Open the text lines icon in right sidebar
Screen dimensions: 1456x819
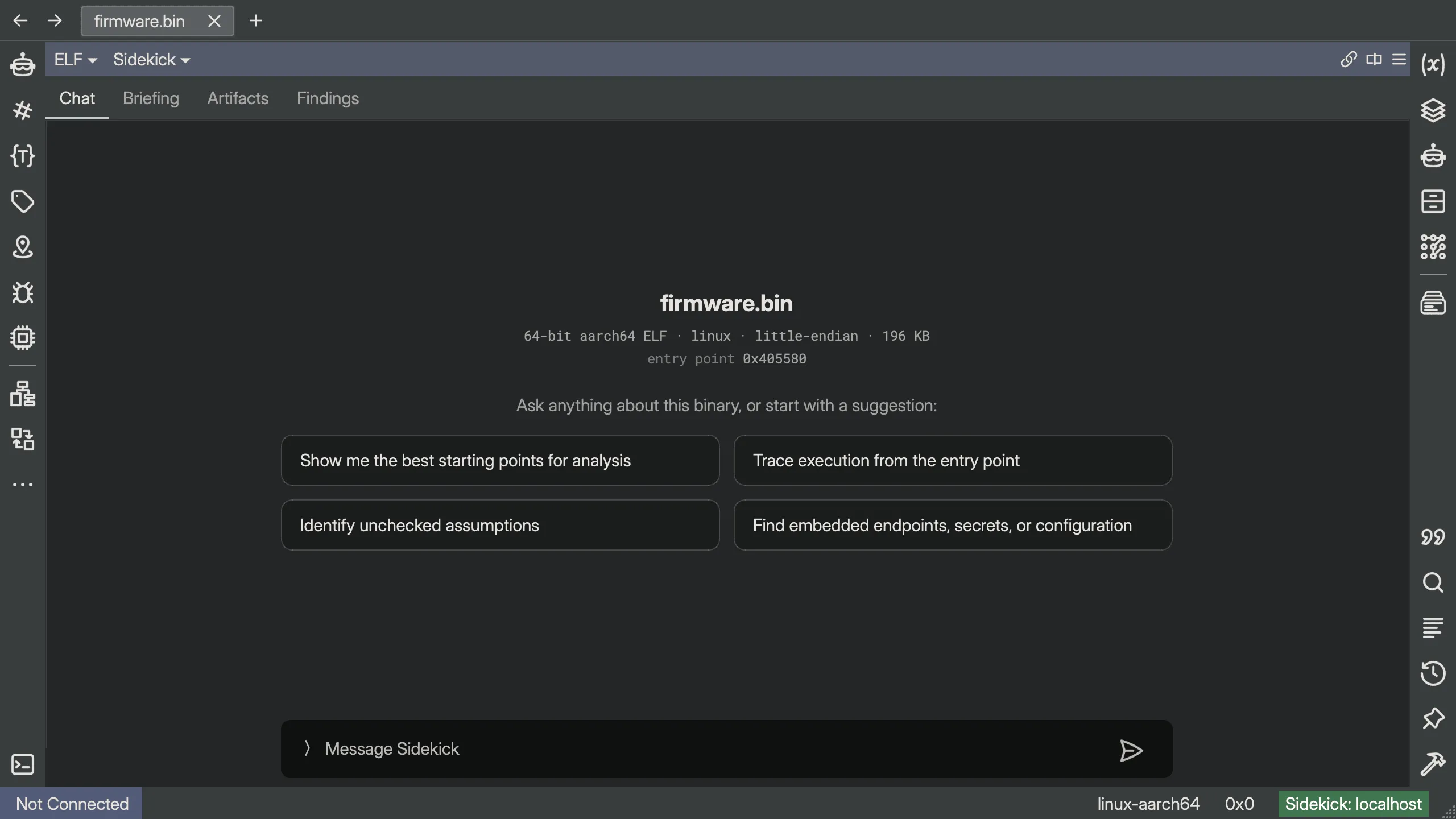[1433, 628]
